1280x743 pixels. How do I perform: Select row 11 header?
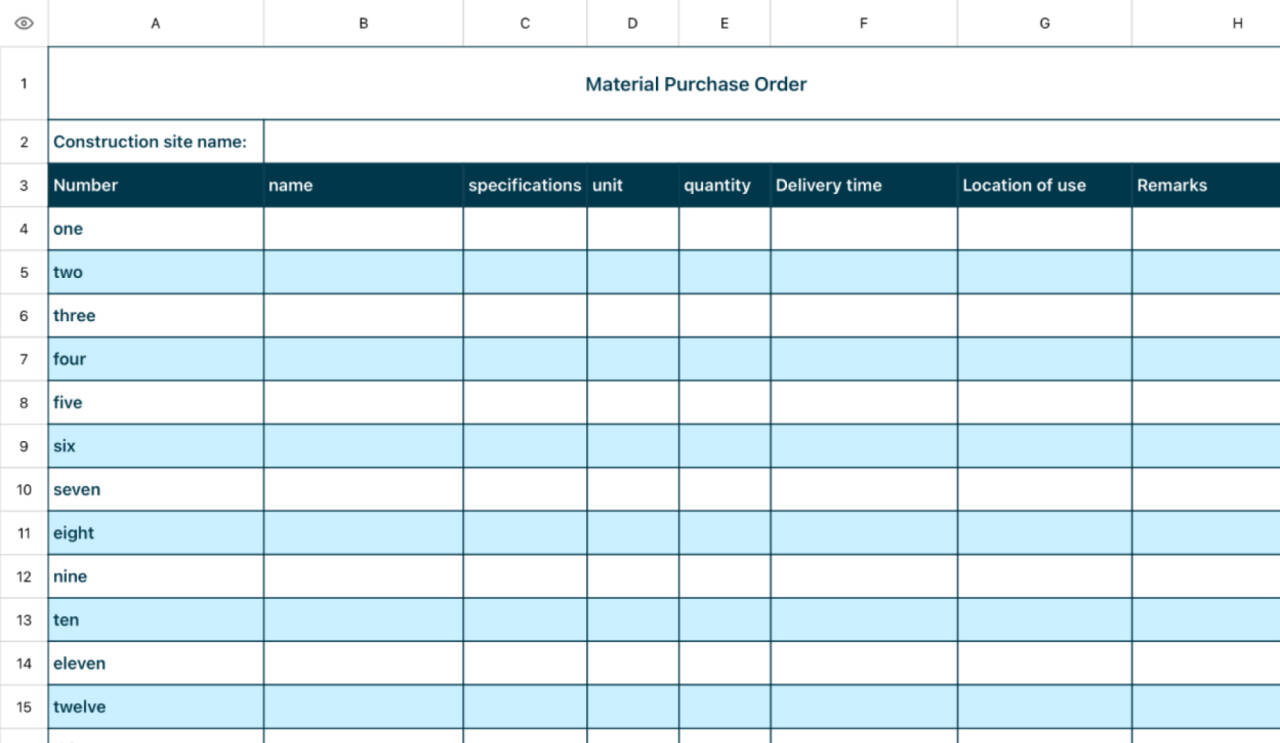24,533
